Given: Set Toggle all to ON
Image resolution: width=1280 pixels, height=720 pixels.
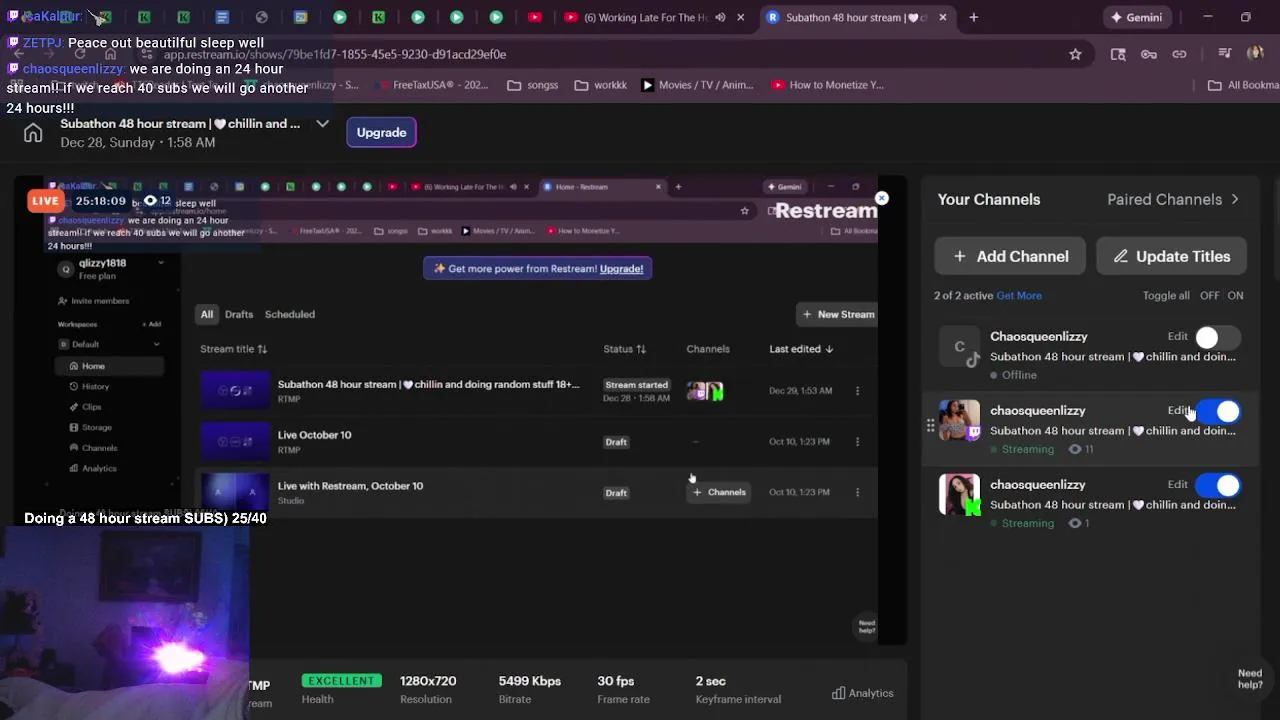Looking at the screenshot, I should pyautogui.click(x=1235, y=296).
